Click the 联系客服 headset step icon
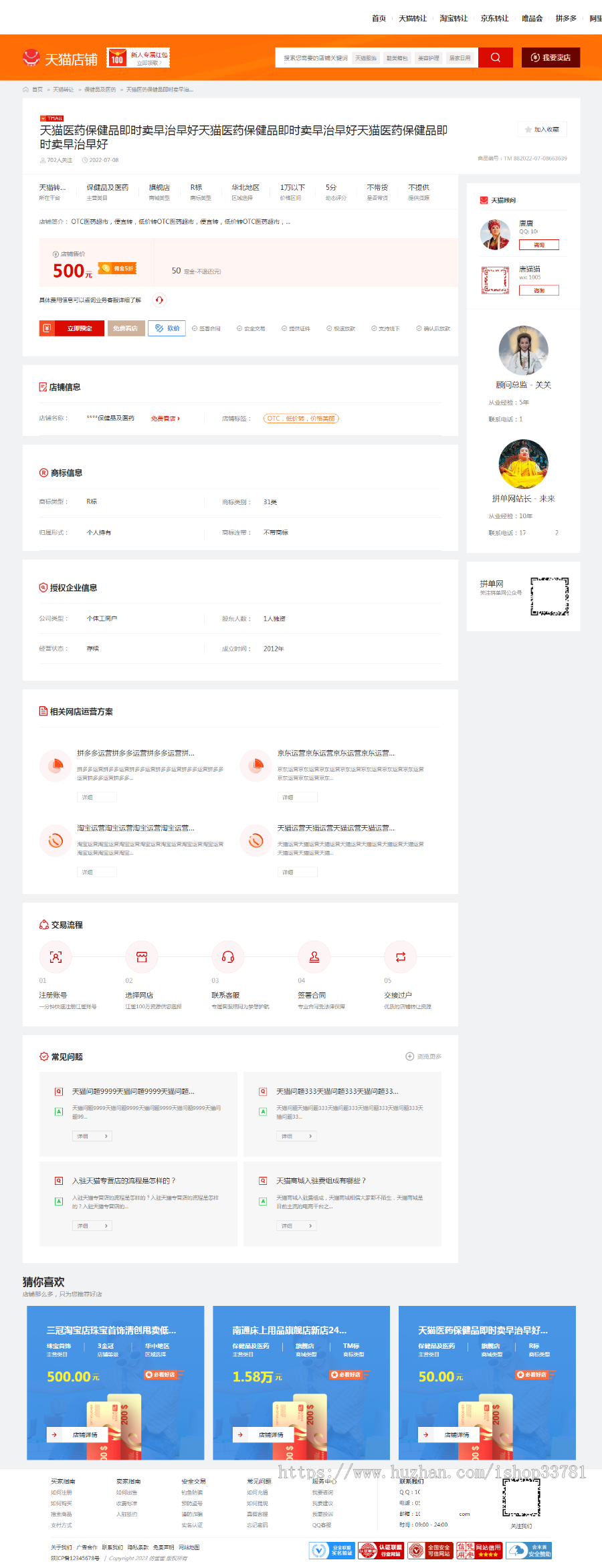 228,957
